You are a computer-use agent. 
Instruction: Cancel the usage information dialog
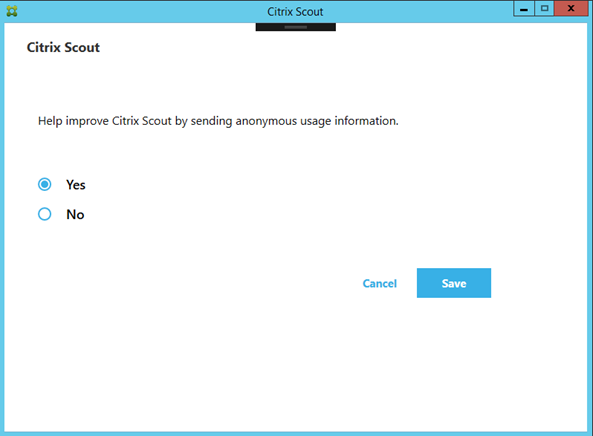380,284
